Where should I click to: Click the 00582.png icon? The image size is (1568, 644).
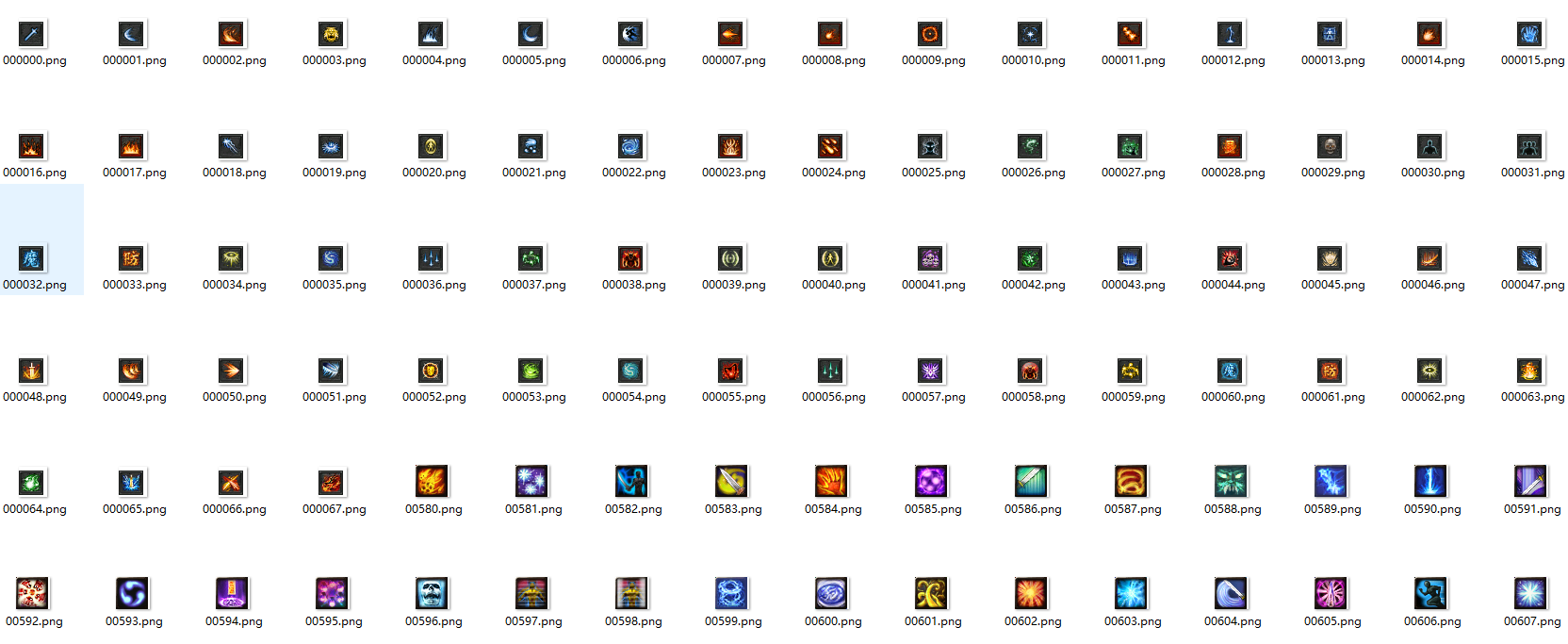point(631,482)
